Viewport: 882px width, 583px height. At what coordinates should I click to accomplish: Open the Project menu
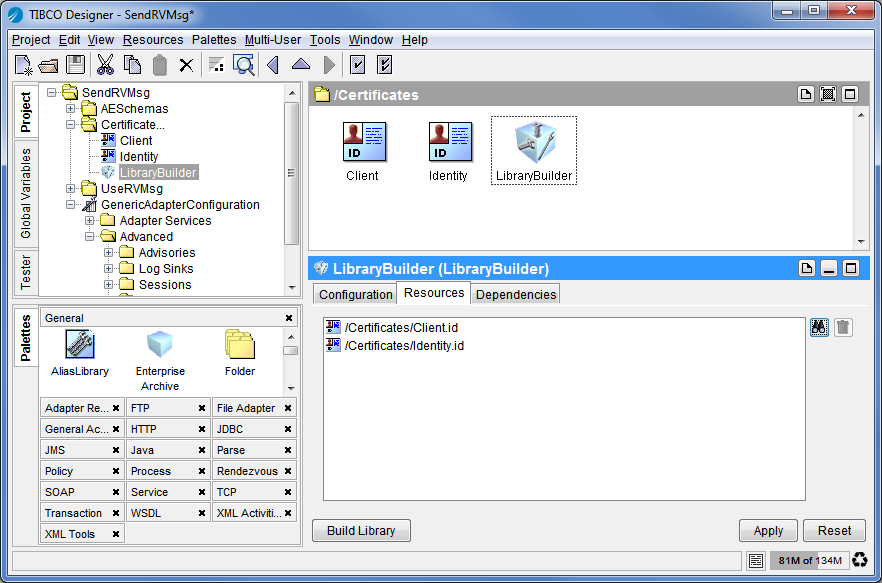[x=31, y=40]
